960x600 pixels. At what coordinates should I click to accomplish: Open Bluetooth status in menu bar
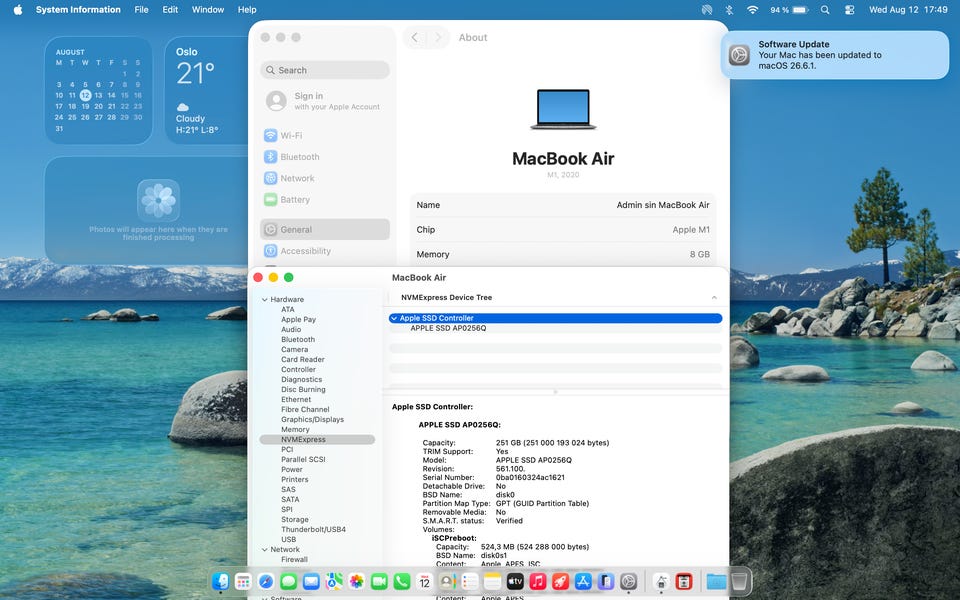(x=729, y=10)
